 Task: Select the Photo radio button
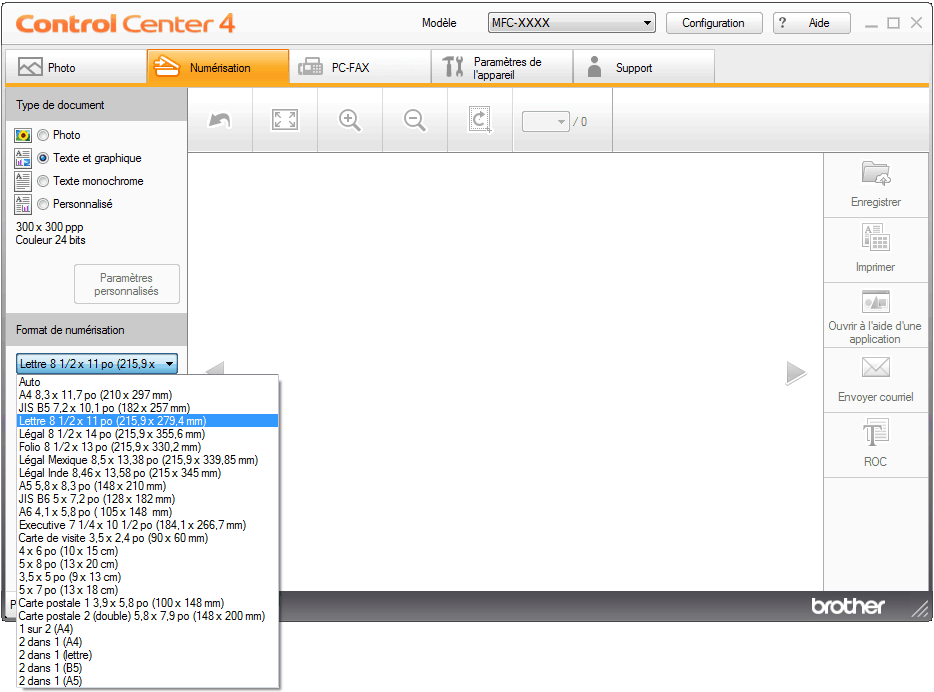coord(43,135)
